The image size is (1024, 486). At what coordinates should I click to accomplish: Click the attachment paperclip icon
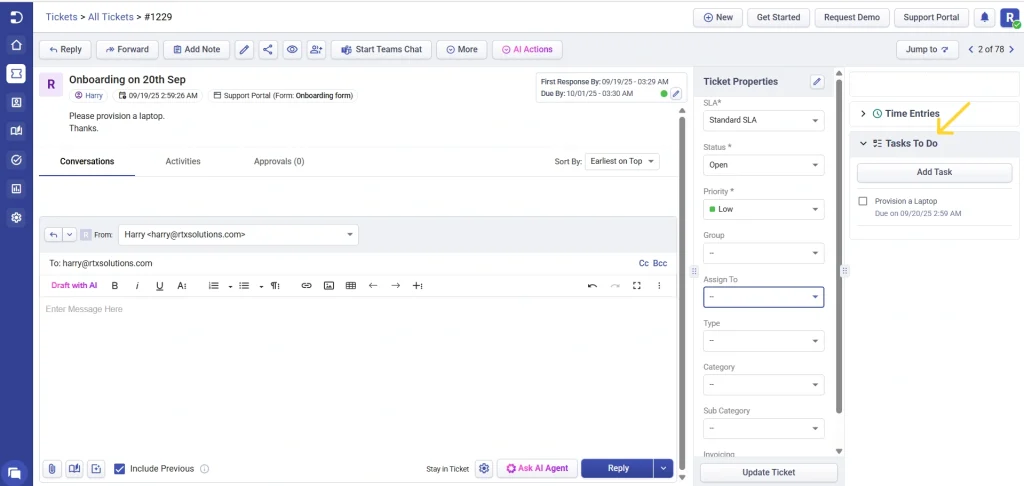(x=51, y=468)
